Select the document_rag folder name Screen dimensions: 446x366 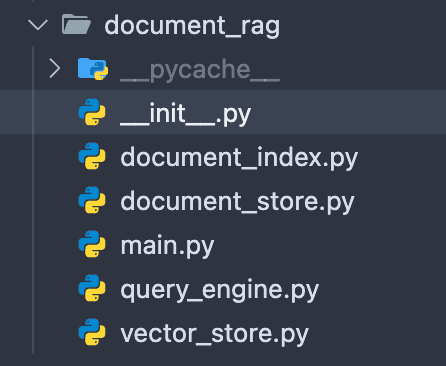(x=192, y=26)
